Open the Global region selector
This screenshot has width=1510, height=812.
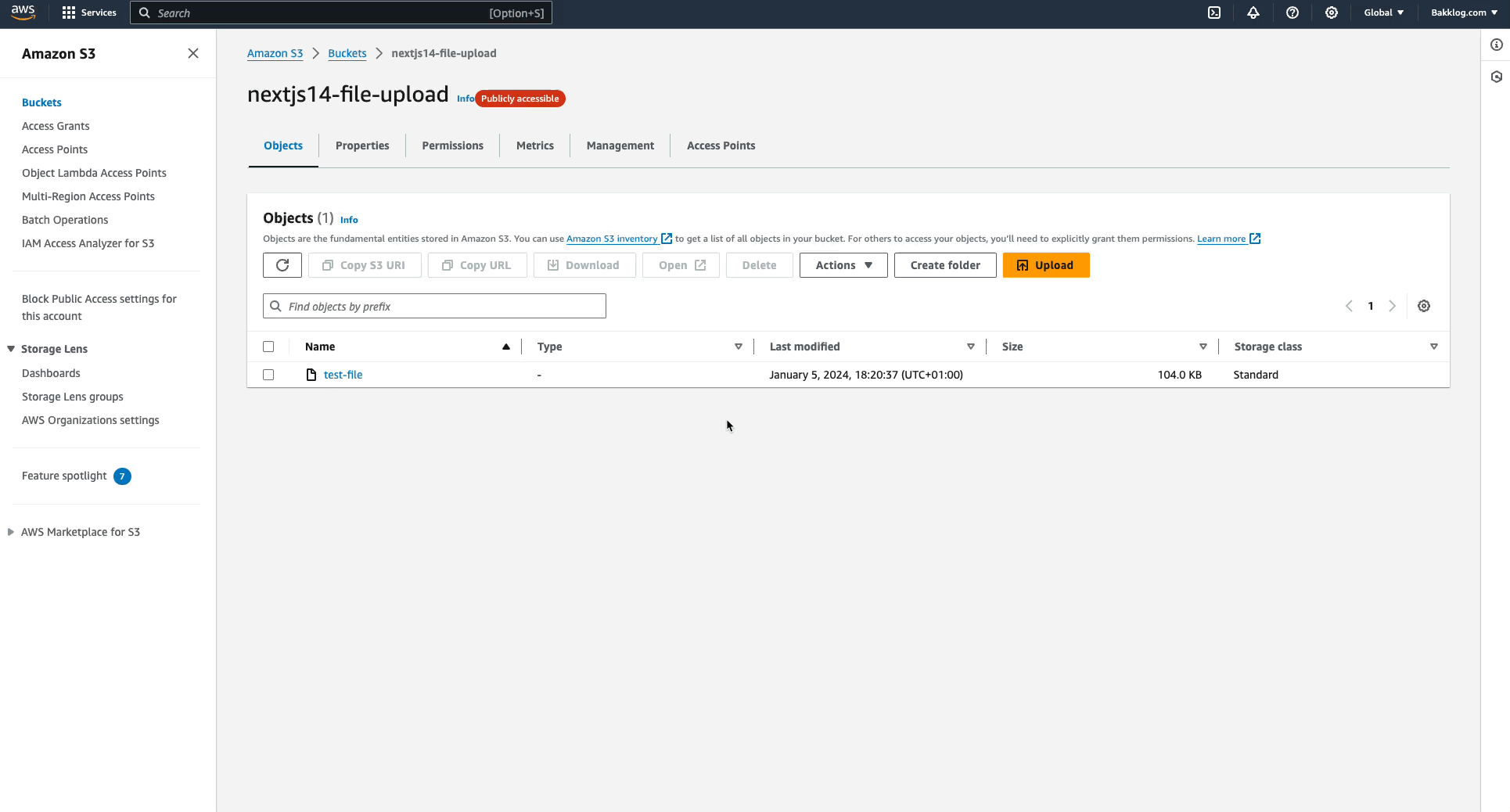click(1383, 13)
